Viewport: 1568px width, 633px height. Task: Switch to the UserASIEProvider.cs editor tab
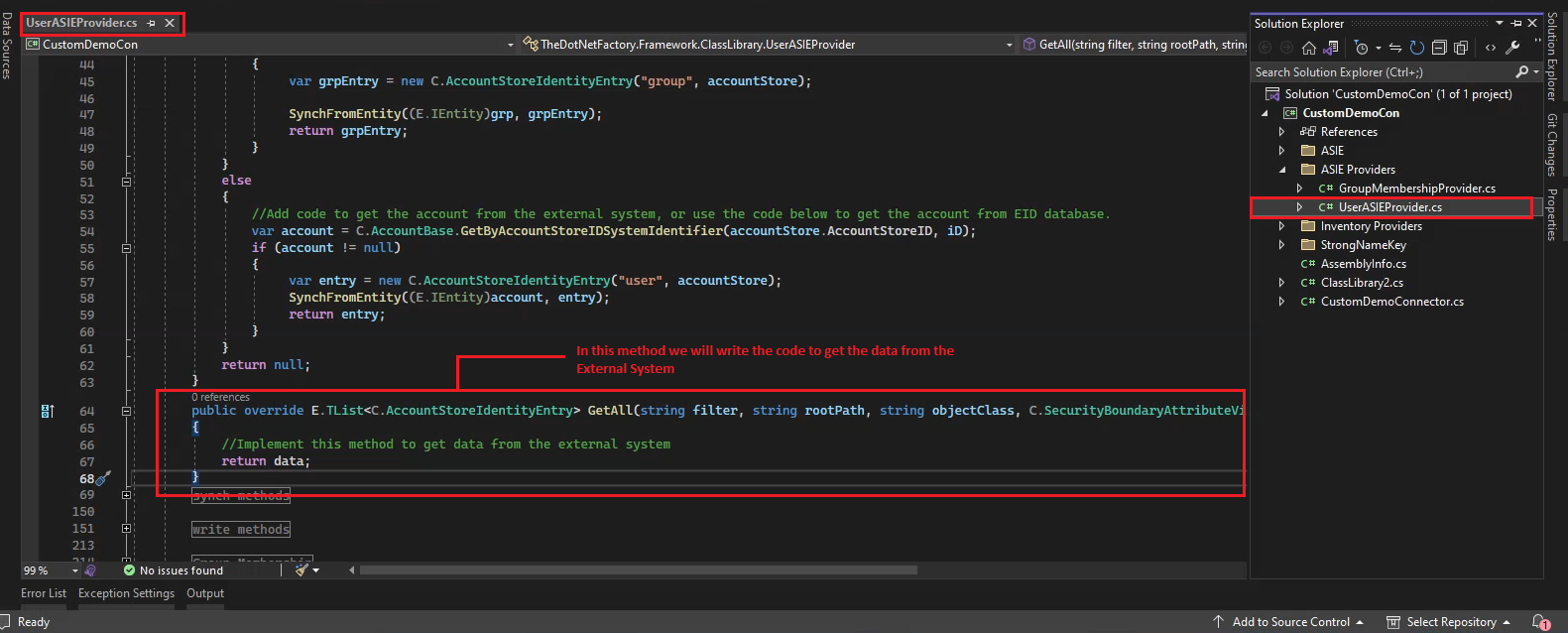pos(81,23)
